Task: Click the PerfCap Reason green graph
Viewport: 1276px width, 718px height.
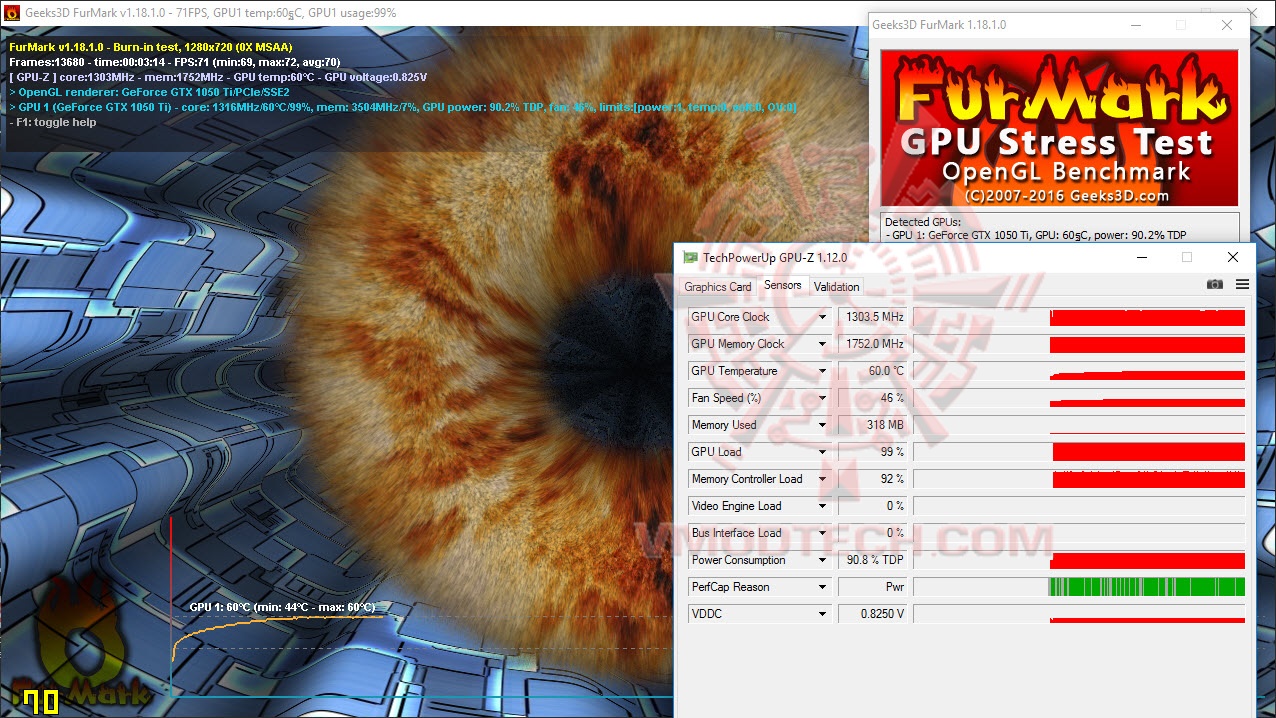Action: [x=1080, y=587]
